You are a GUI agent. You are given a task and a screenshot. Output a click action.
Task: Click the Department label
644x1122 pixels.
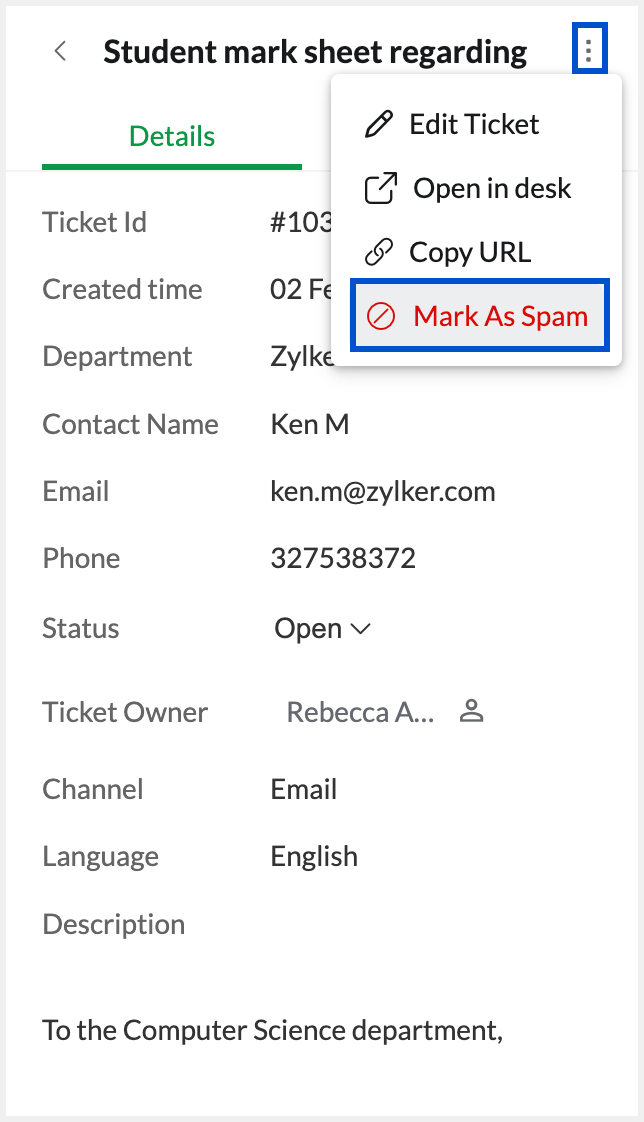[x=117, y=357]
